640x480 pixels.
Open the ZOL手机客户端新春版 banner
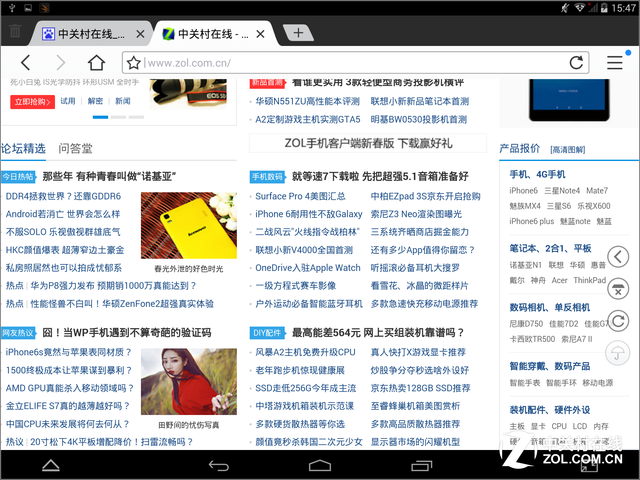pos(368,143)
